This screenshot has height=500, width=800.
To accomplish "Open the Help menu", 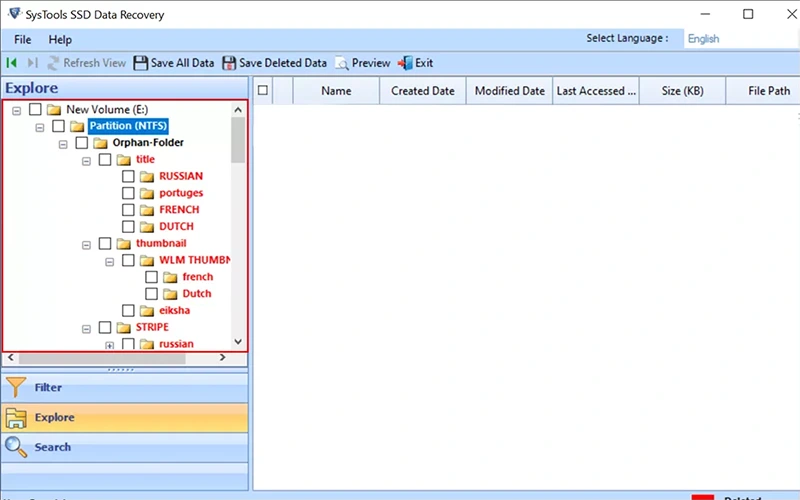I will [60, 39].
